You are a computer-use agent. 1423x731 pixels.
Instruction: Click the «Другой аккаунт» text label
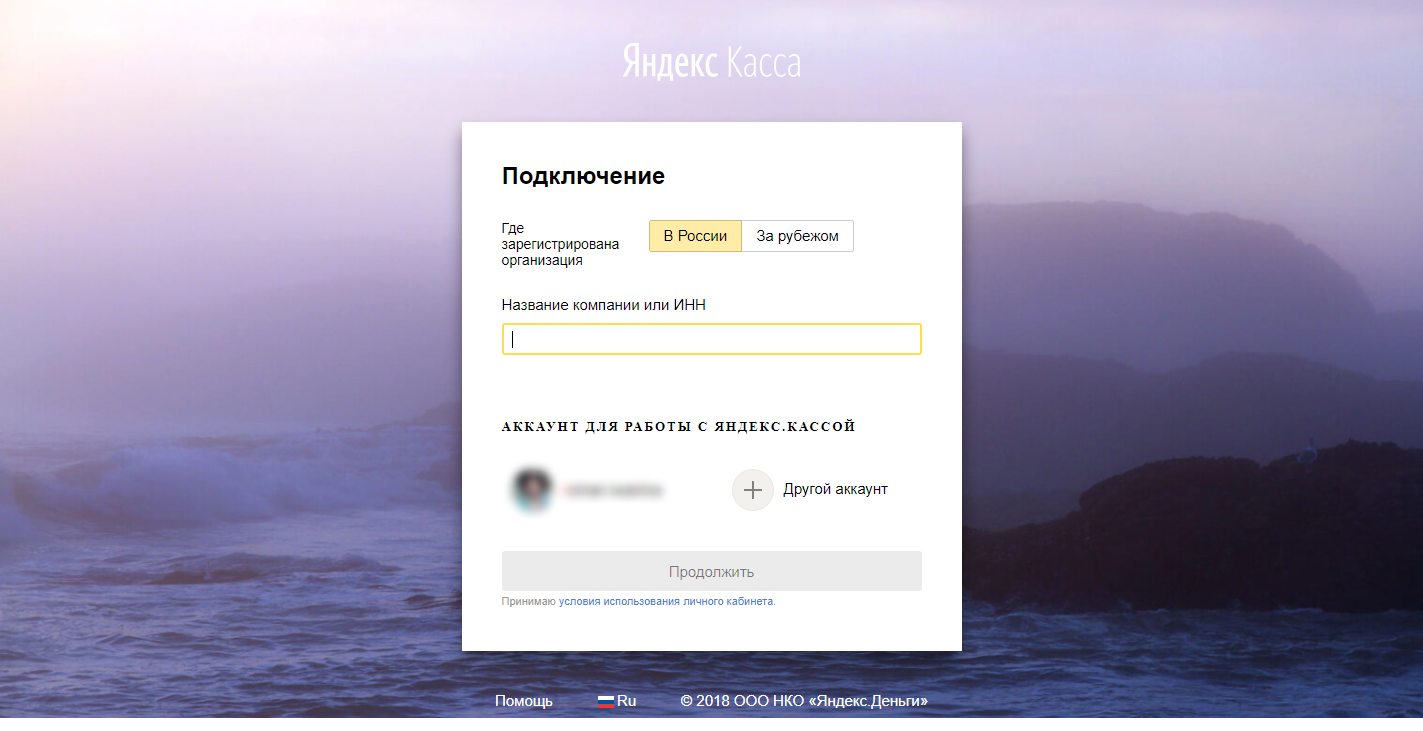(x=836, y=489)
